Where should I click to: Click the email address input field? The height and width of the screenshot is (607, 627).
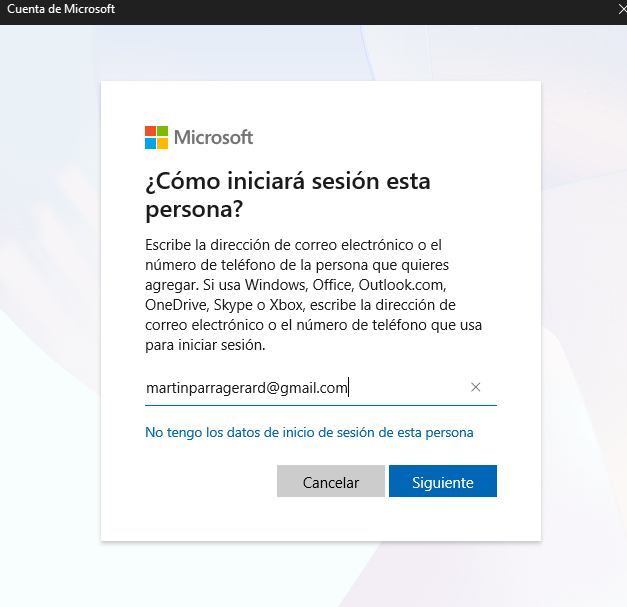point(300,388)
